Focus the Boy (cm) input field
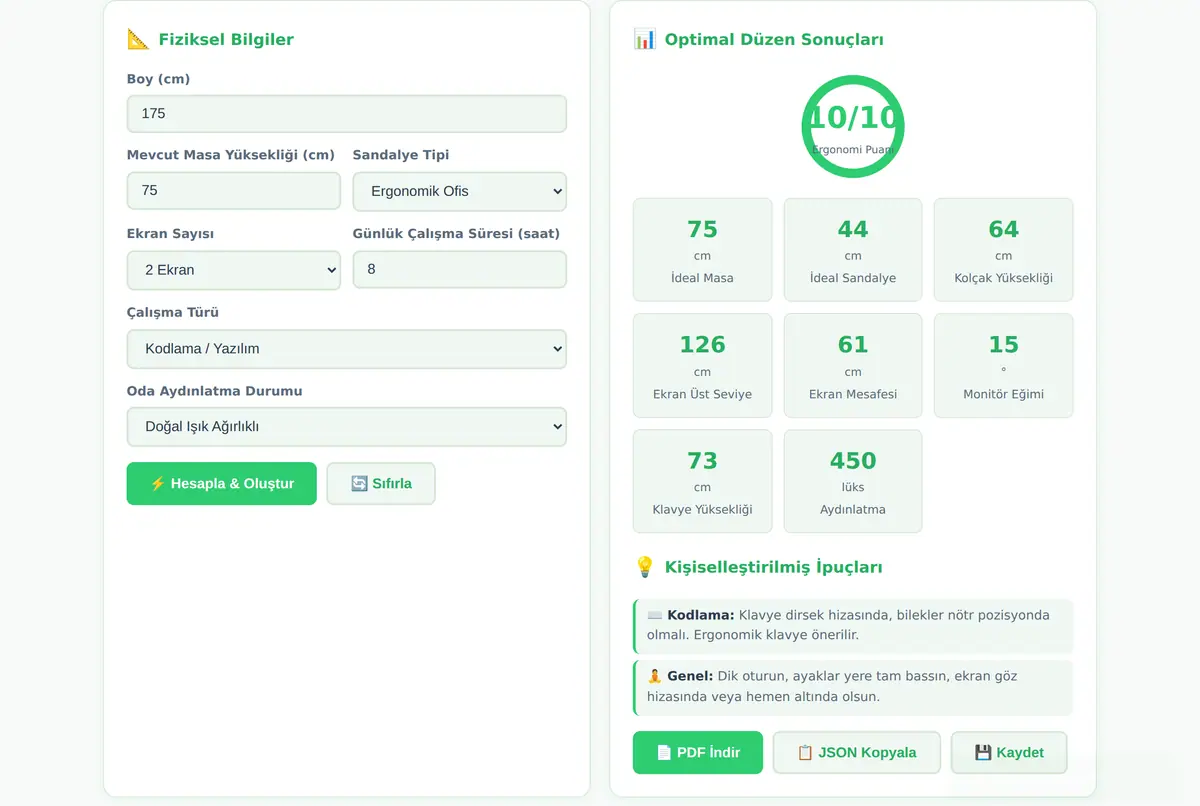 click(347, 114)
